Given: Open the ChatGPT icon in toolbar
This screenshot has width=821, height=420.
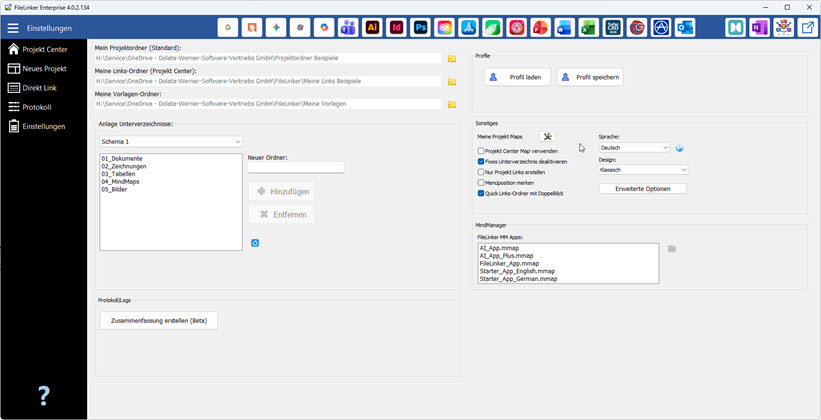Looking at the screenshot, I should click(x=300, y=28).
